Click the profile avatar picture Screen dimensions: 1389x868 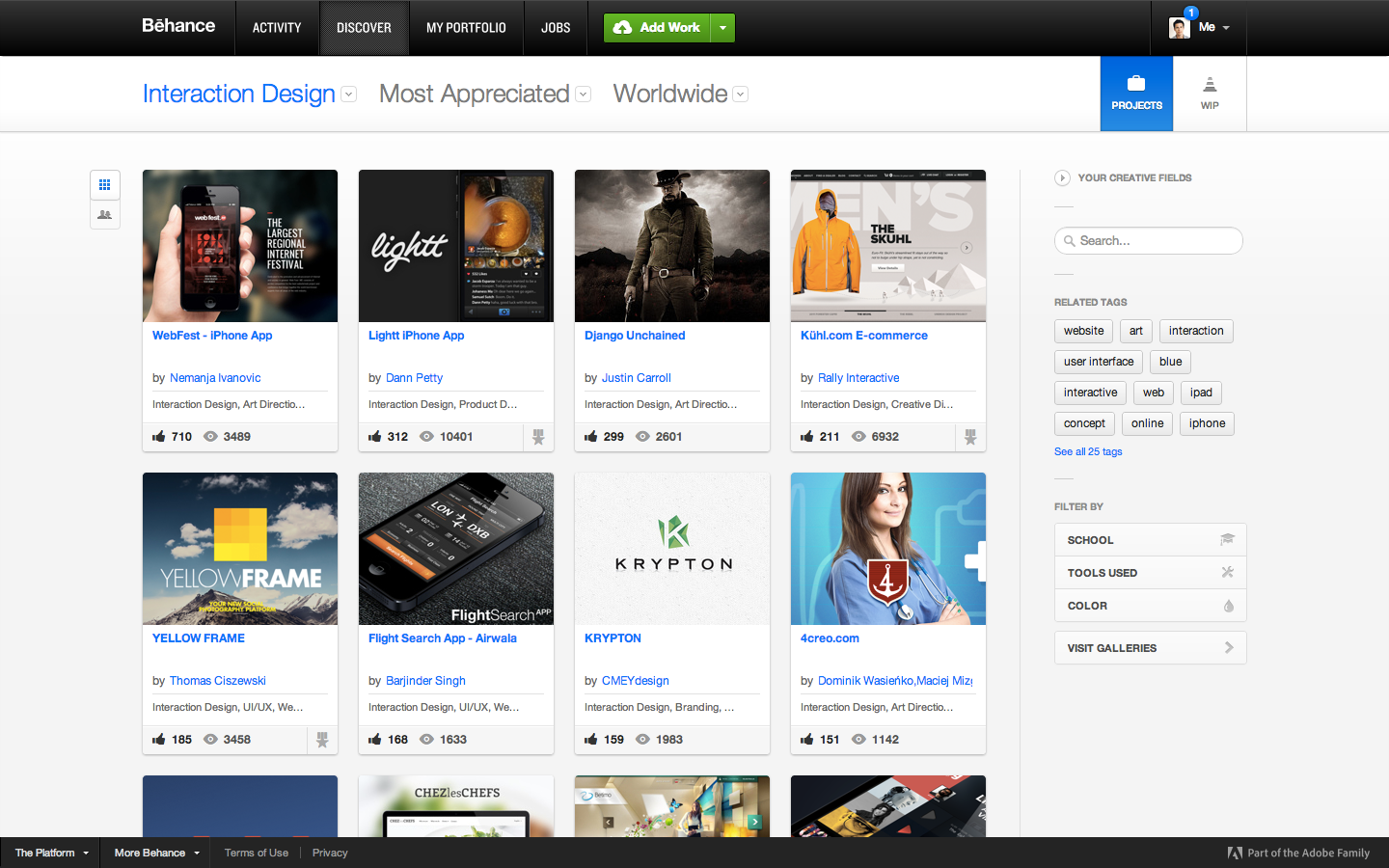point(1179,28)
